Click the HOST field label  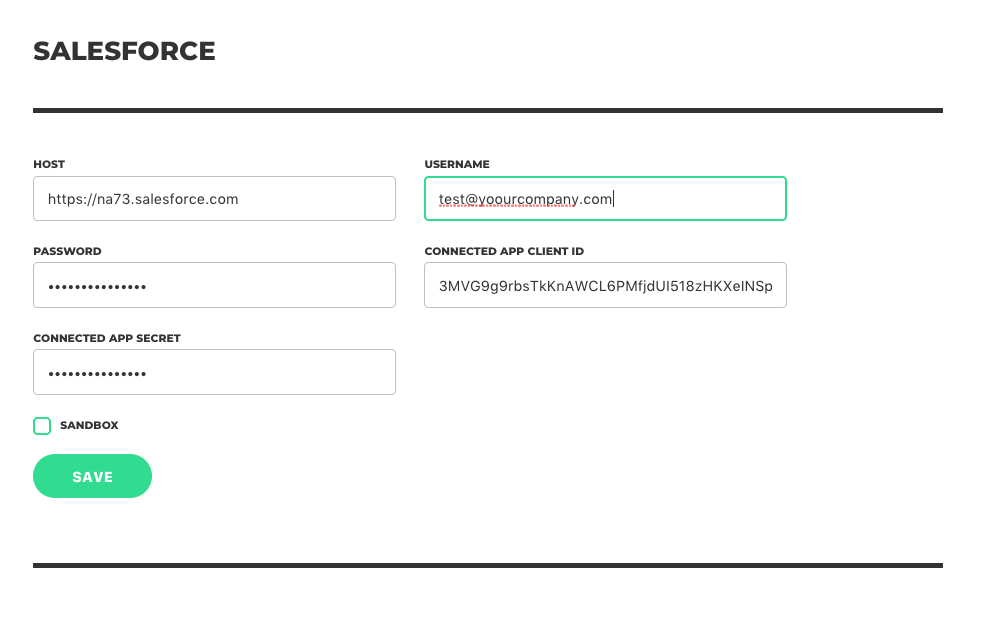(49, 164)
